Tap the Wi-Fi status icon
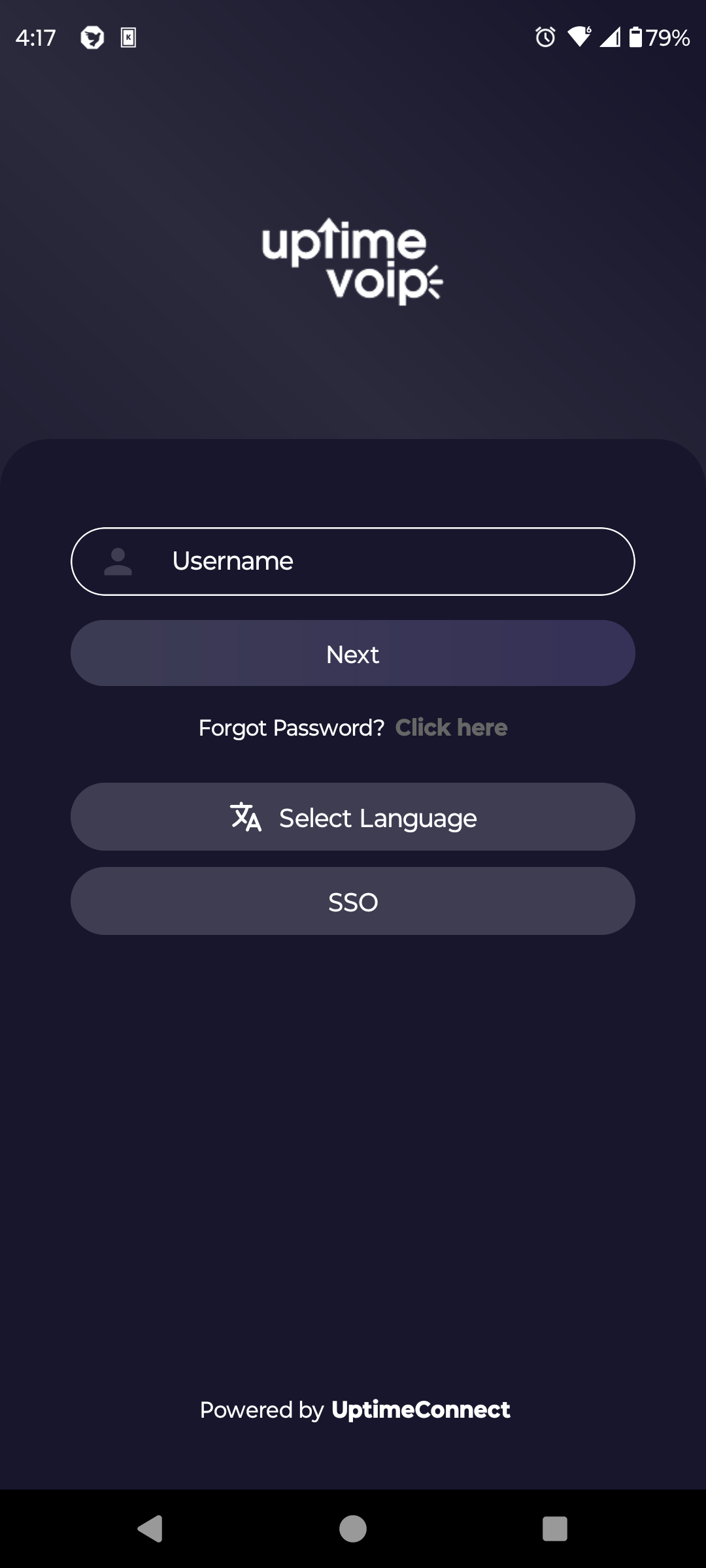This screenshot has width=706, height=1568. pos(579,37)
